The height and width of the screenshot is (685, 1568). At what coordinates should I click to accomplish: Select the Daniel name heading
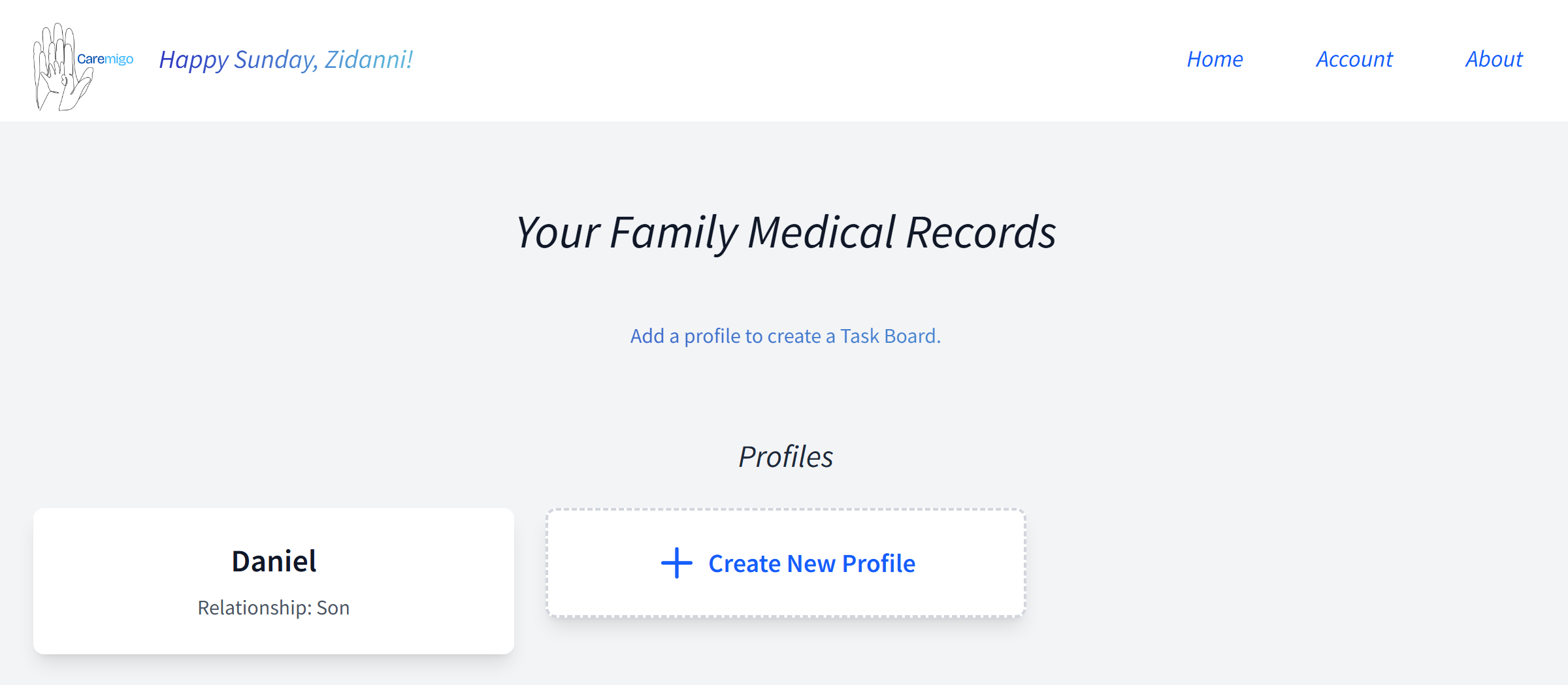[x=274, y=561]
